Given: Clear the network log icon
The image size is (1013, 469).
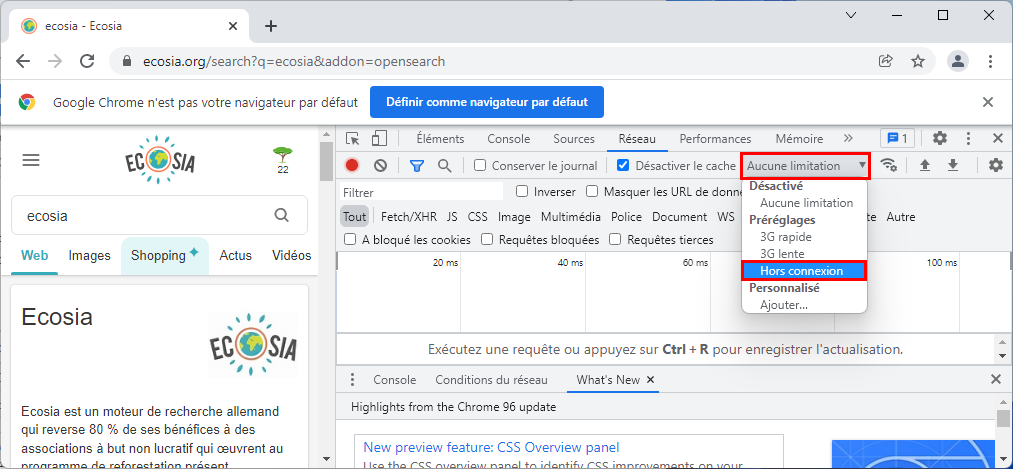Looking at the screenshot, I should [381, 166].
